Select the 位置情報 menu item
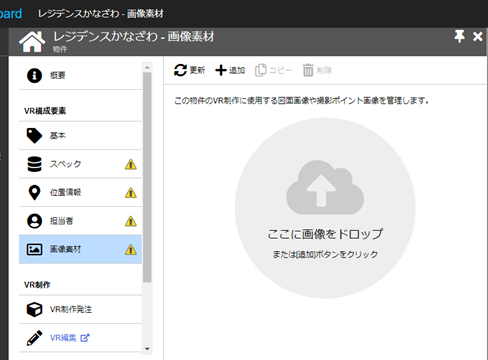488x360 pixels. point(80,192)
